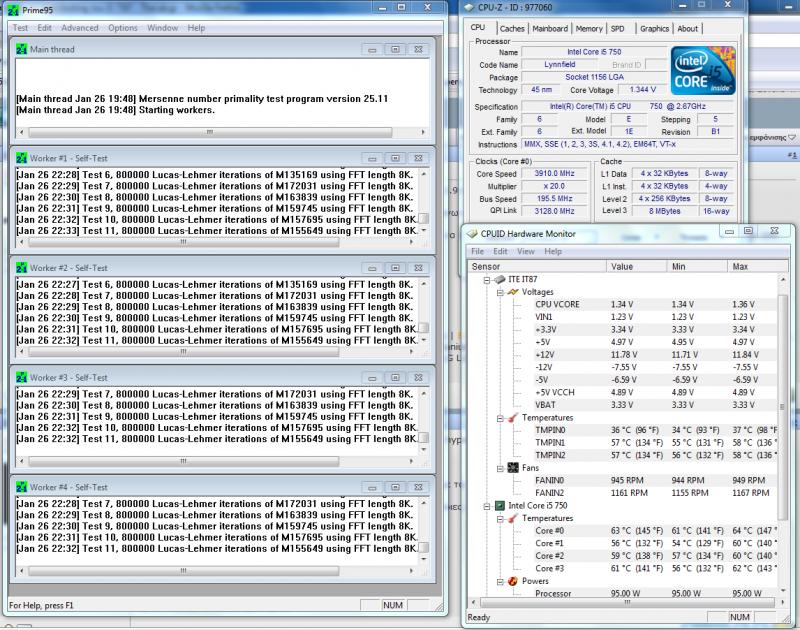The image size is (800, 630).
Task: Open the Advanced menu in Prime95
Action: [x=80, y=28]
